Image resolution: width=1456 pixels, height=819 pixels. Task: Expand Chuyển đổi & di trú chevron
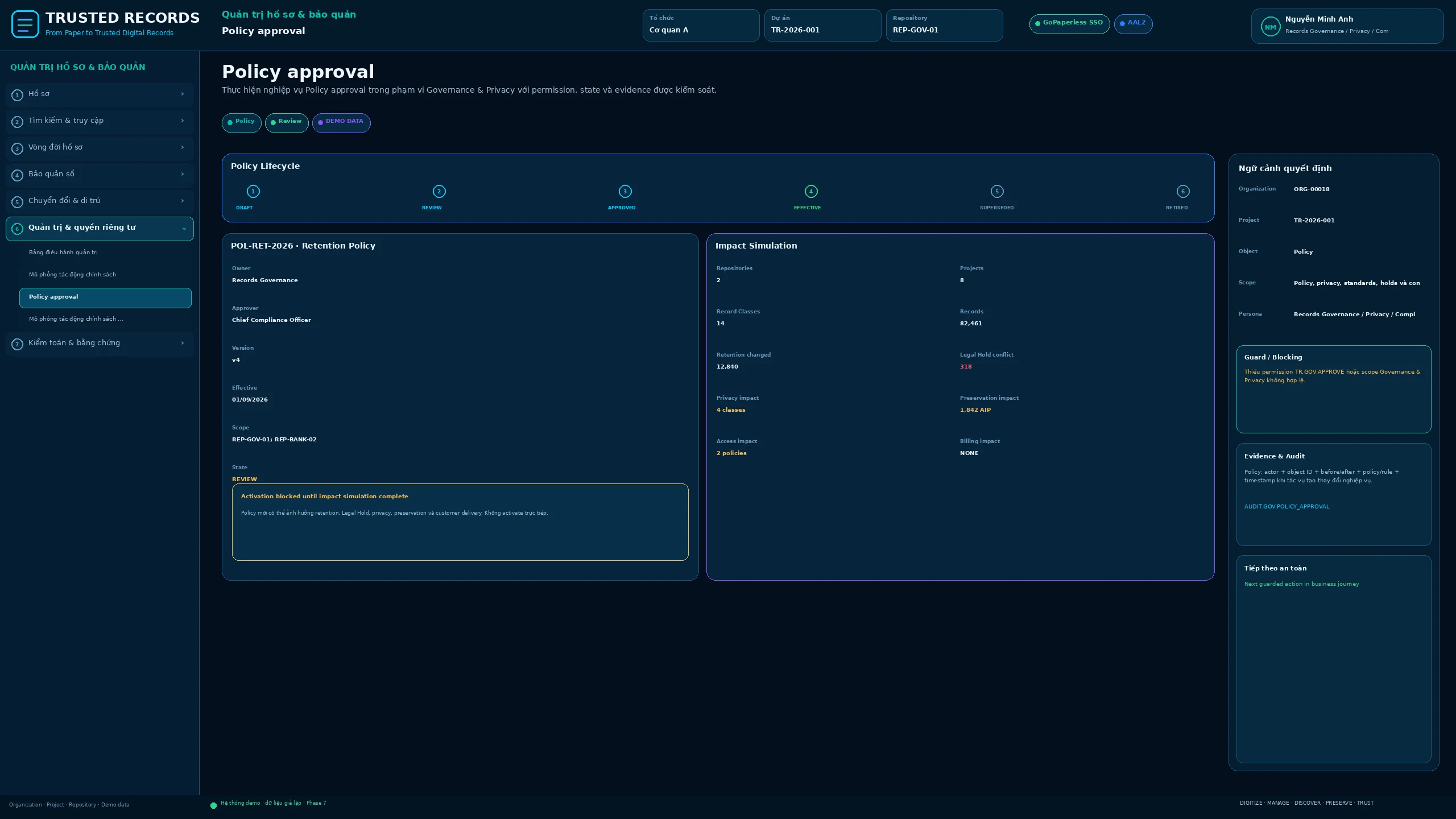point(183,201)
